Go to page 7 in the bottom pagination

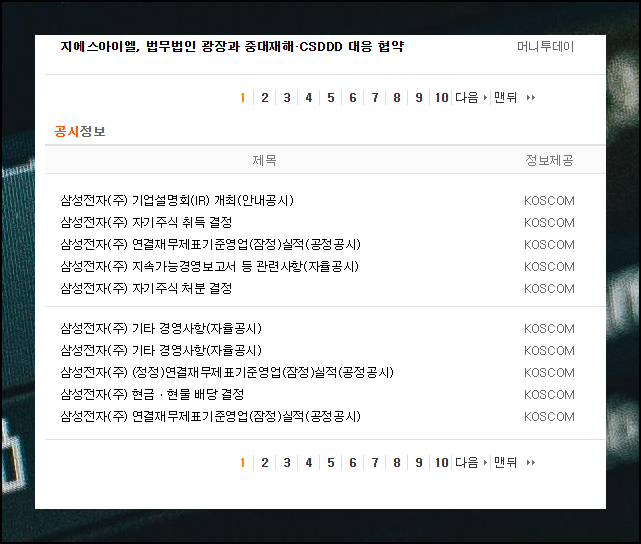[x=375, y=463]
